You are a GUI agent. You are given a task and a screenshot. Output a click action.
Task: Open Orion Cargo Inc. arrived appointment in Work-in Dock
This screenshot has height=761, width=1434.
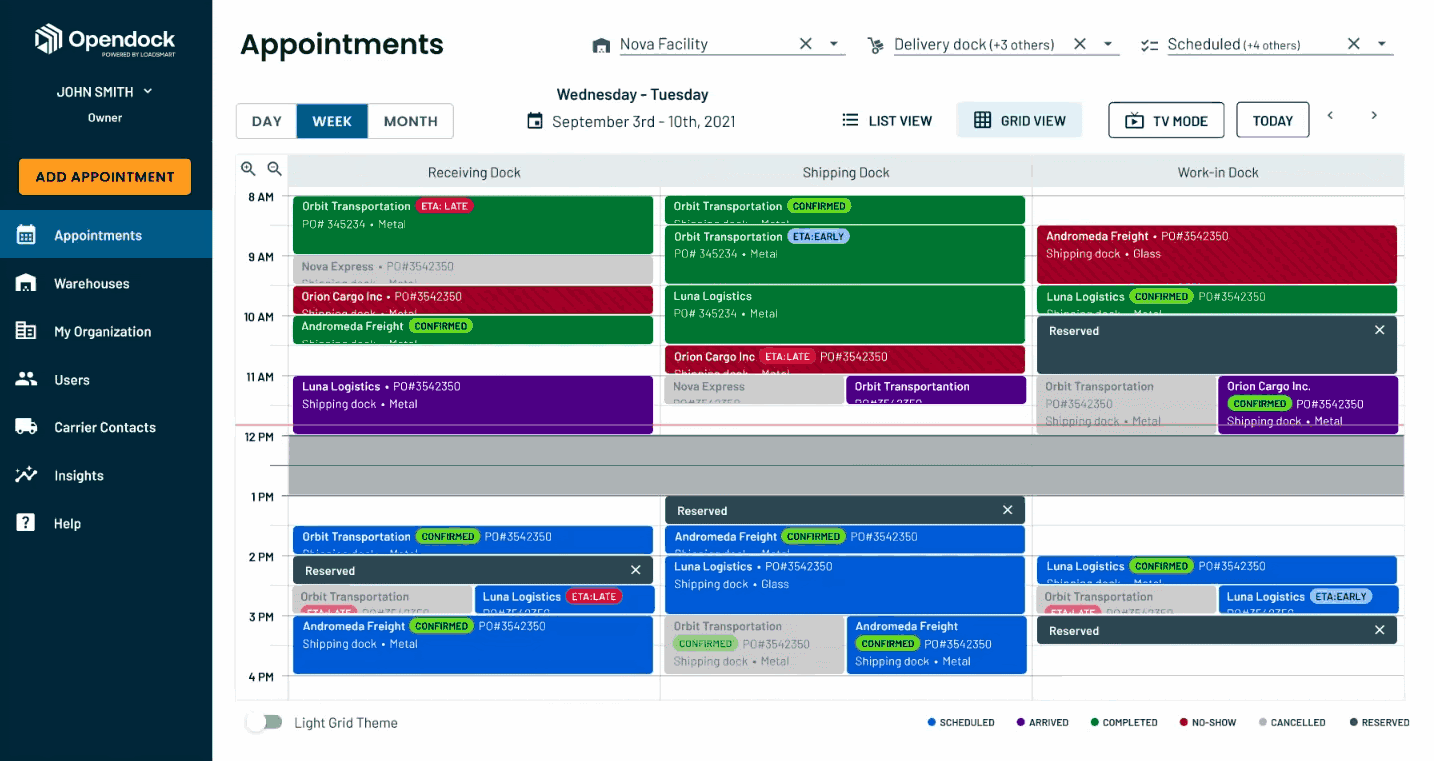(1307, 405)
